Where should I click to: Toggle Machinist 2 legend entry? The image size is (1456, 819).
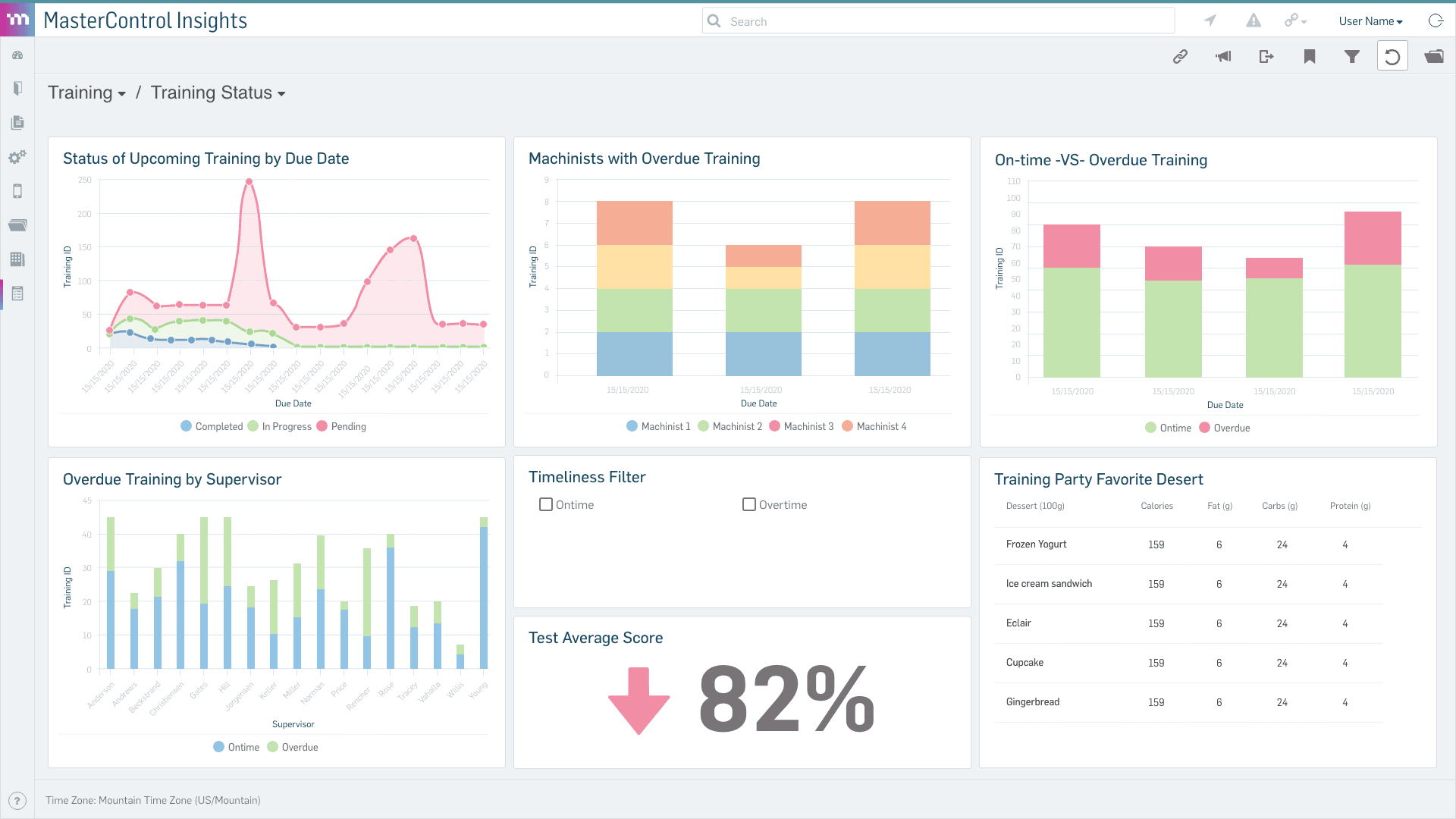point(730,426)
